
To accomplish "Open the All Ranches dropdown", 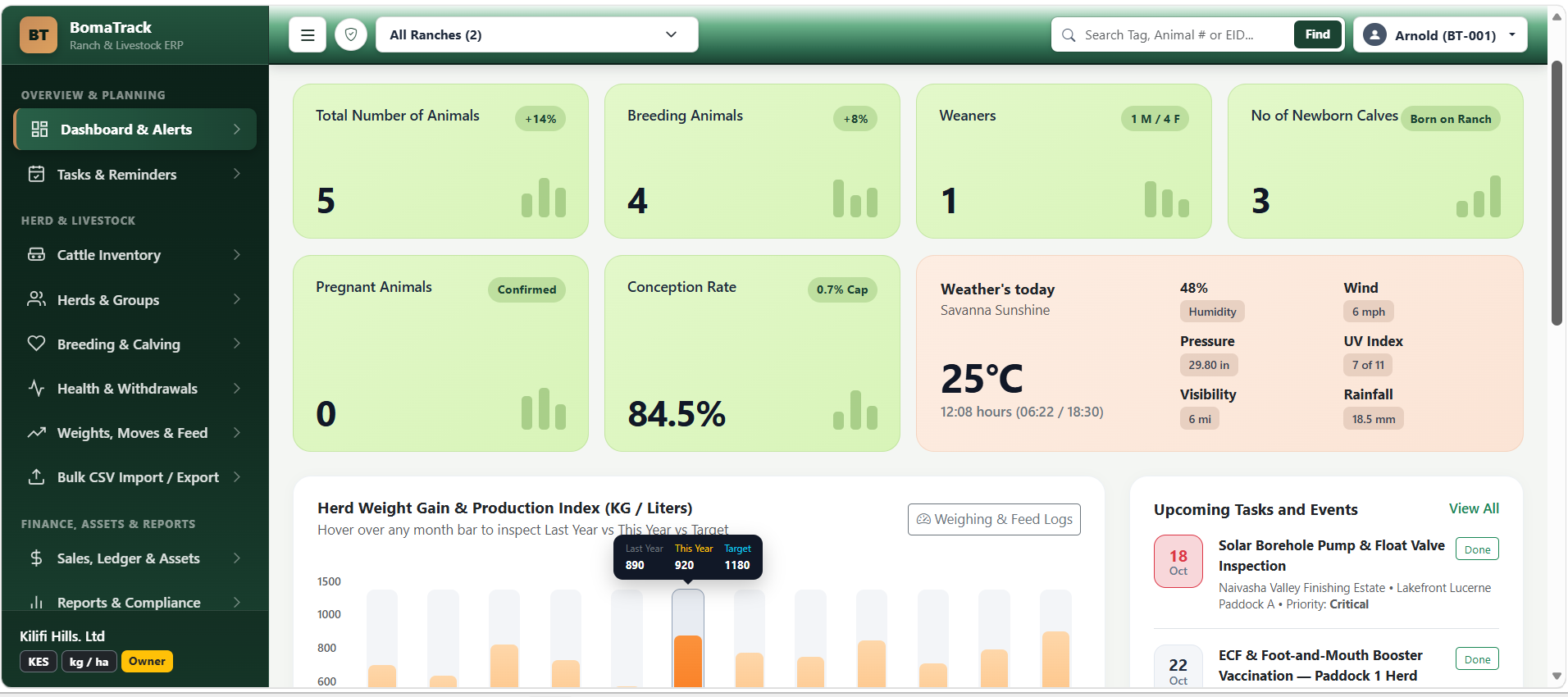I will click(x=537, y=34).
